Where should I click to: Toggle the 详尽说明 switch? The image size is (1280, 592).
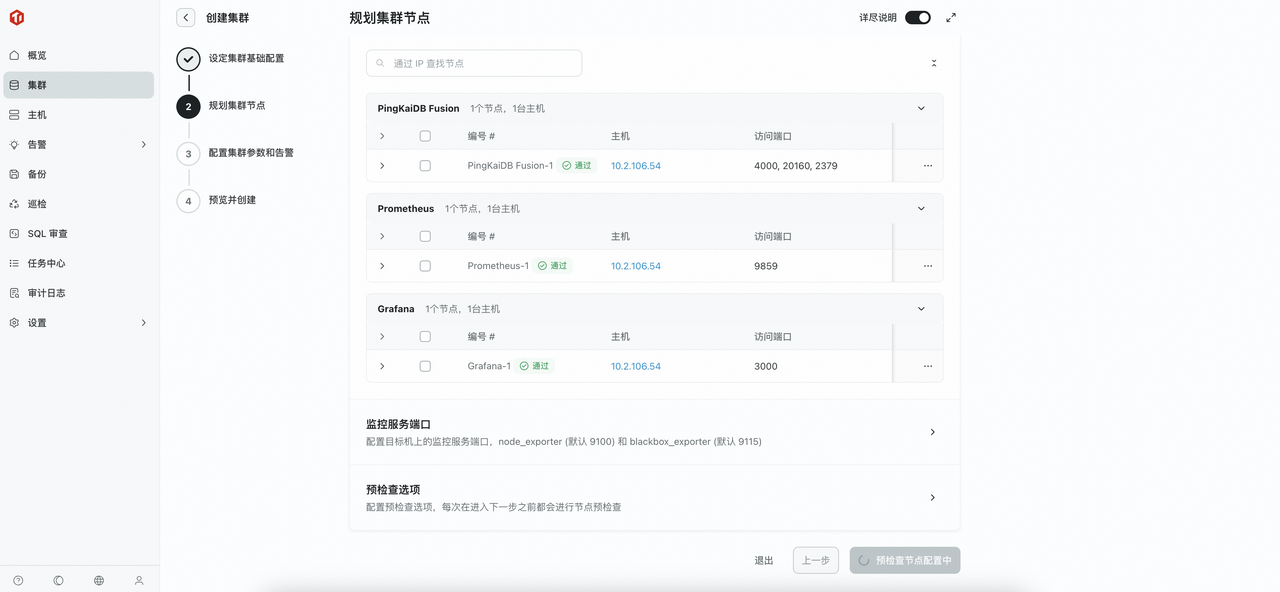tap(917, 18)
